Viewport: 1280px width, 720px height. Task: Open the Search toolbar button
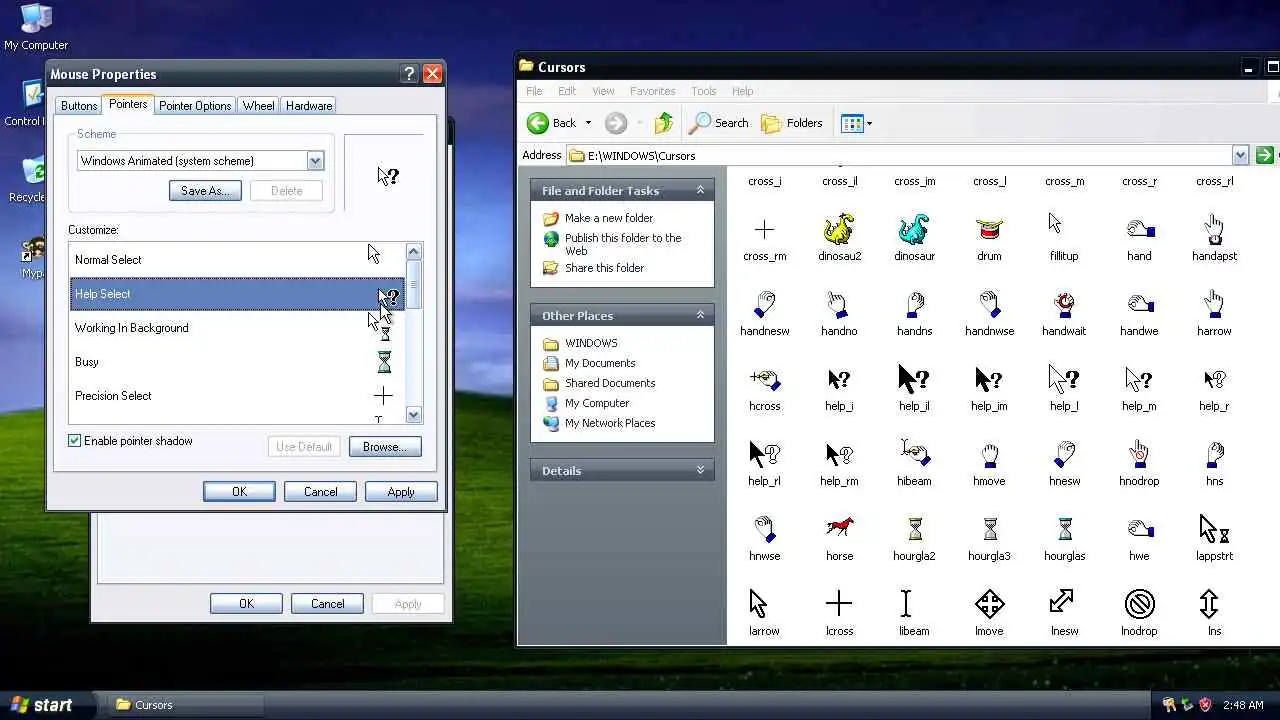719,123
